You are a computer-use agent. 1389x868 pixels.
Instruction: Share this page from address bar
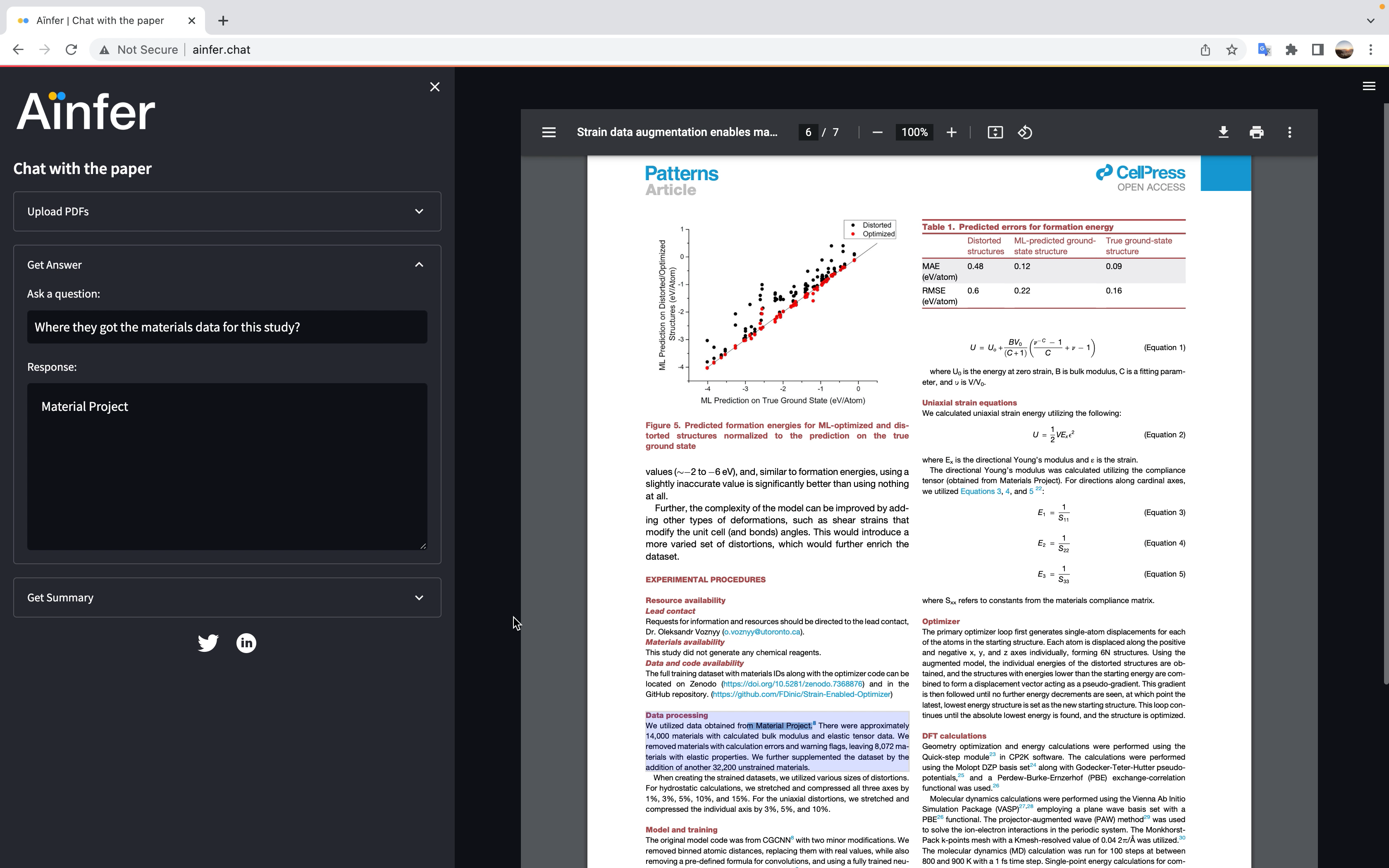coord(1205,50)
